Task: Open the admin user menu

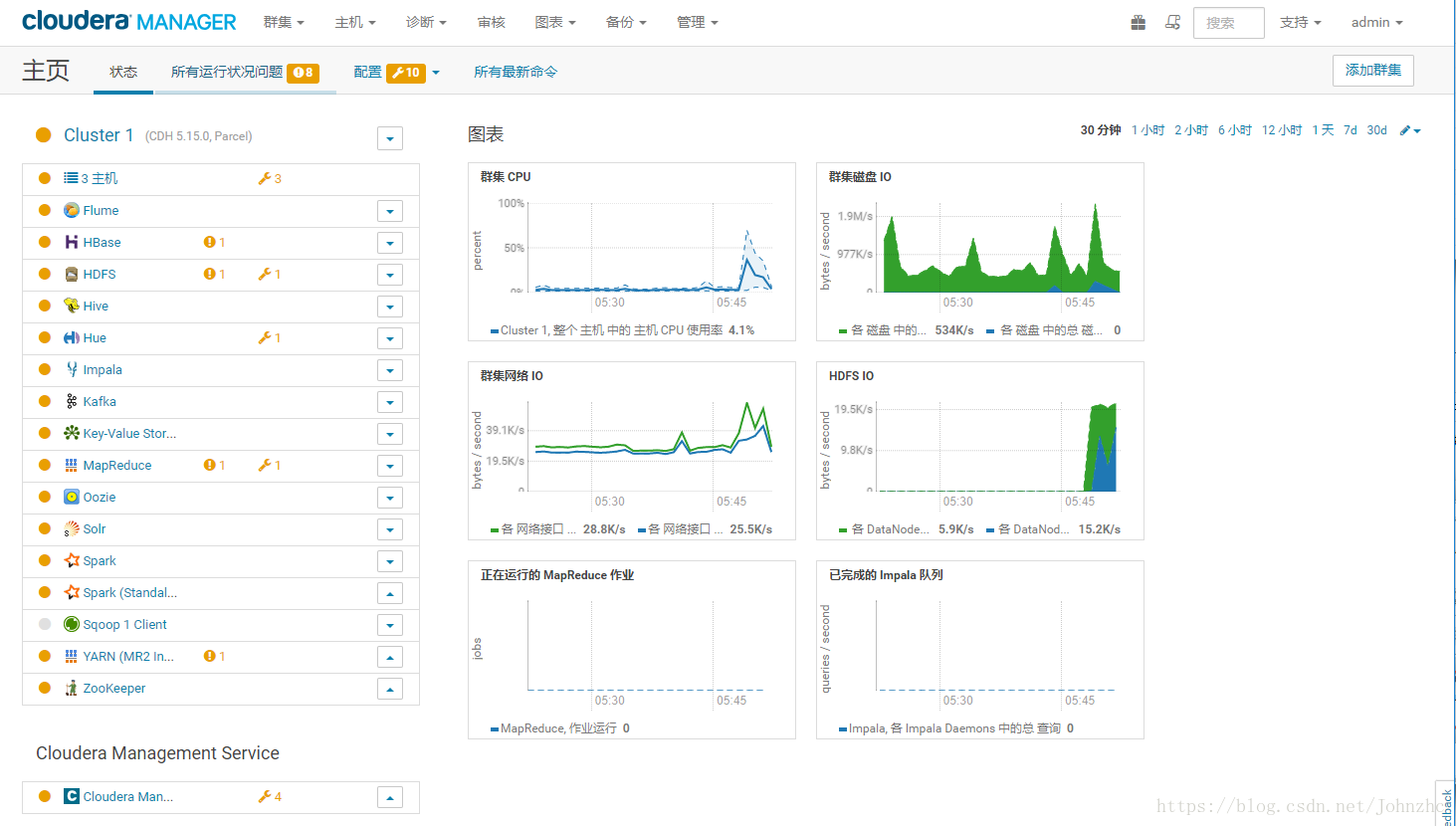Action: tap(1377, 22)
